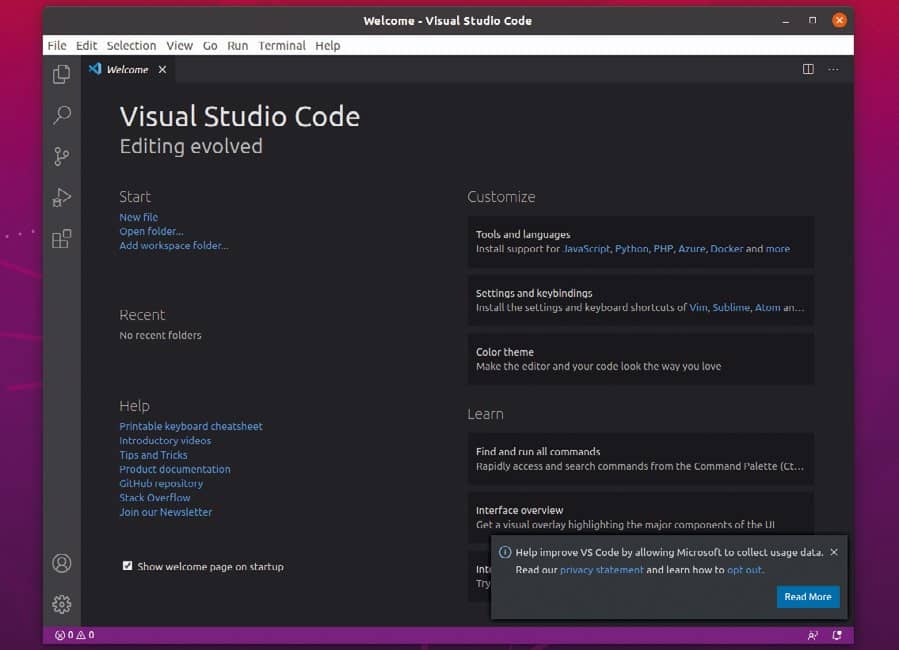Open Stack Overflow link

(155, 498)
